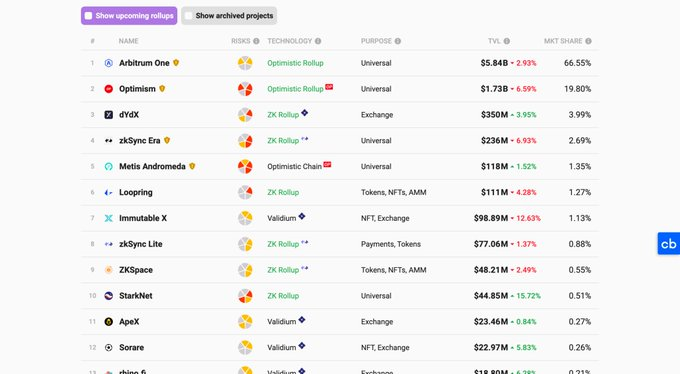Open the Immutable X project page
Screen dimensions: 680x374
pyautogui.click(x=143, y=218)
